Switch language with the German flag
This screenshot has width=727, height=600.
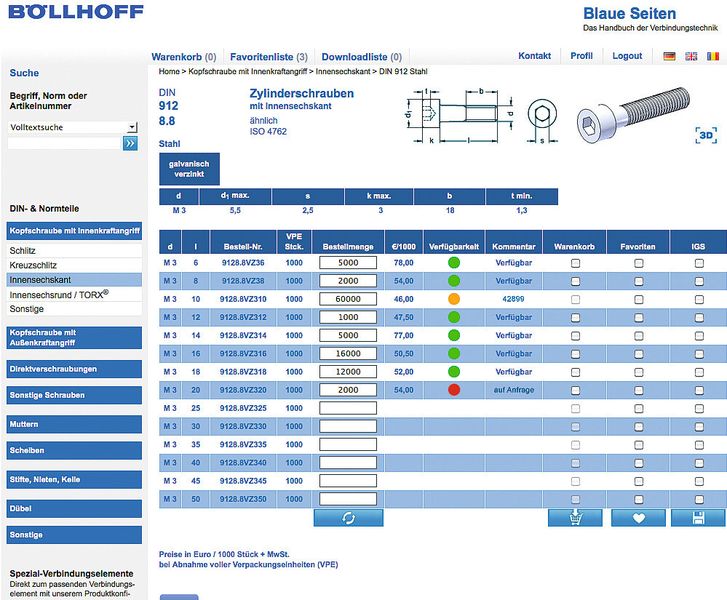pos(669,56)
